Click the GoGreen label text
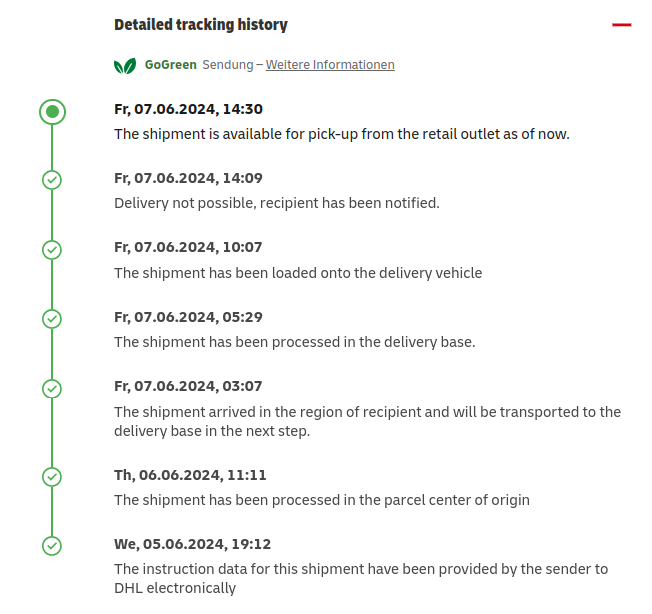Viewport: 652px width, 614px height. [170, 65]
